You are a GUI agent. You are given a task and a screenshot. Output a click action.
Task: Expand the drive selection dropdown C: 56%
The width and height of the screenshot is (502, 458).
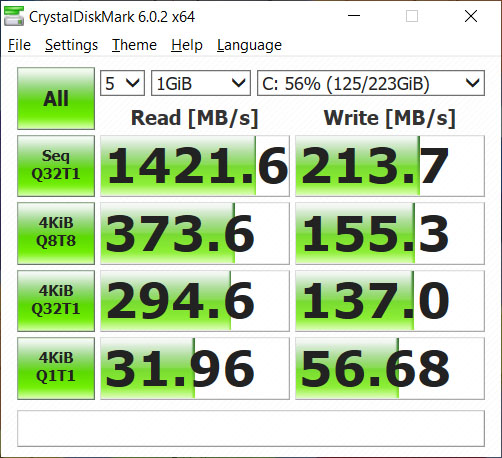click(x=371, y=83)
